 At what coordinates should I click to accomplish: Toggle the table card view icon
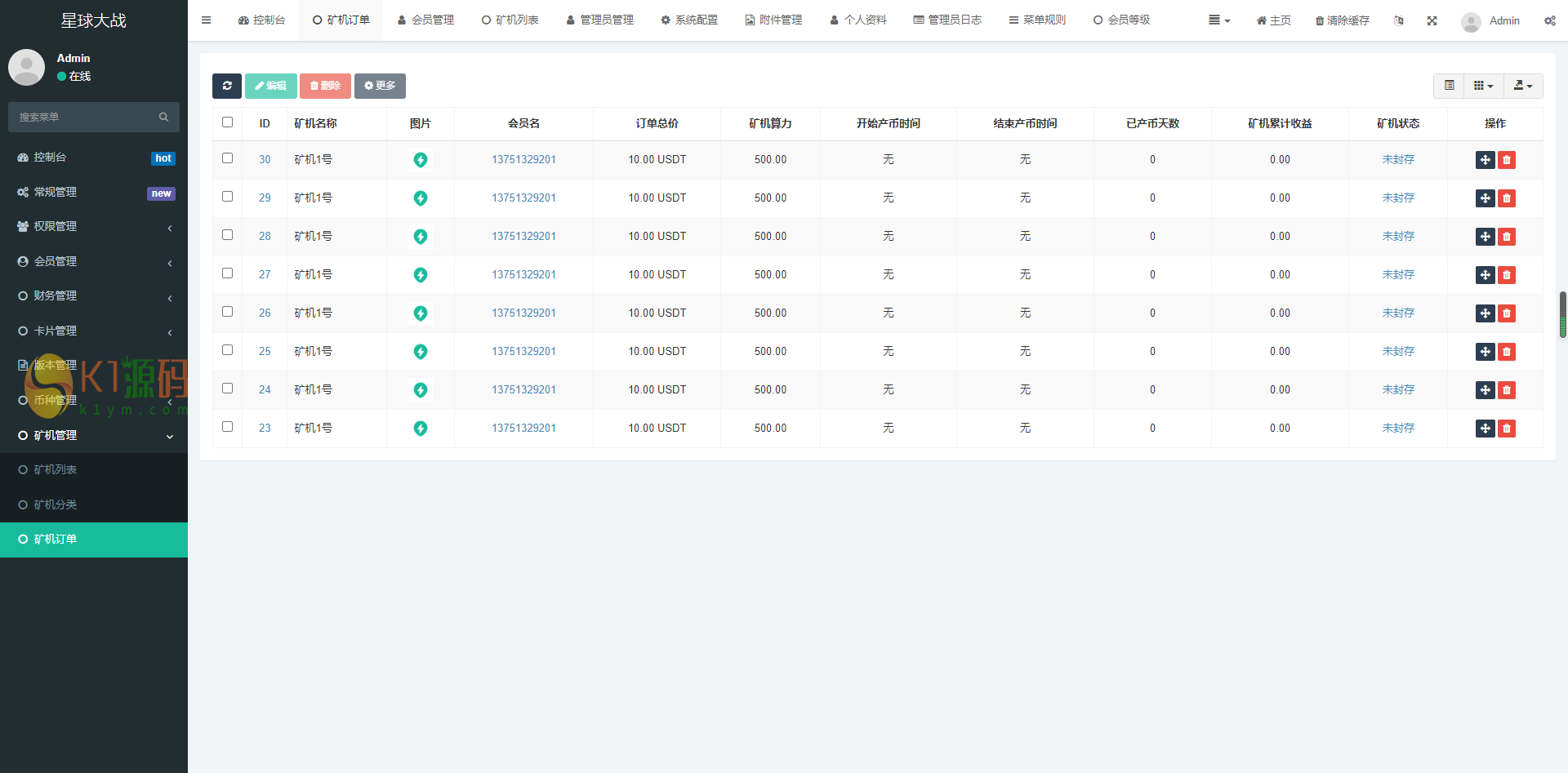pyautogui.click(x=1449, y=86)
